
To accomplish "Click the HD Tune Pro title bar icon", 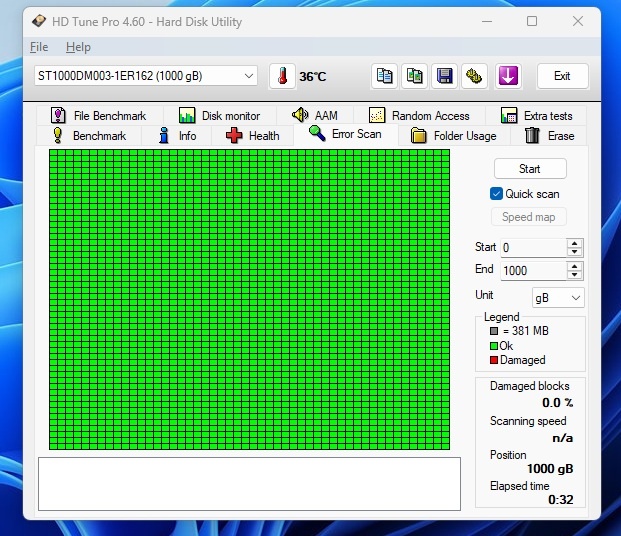I will point(39,21).
